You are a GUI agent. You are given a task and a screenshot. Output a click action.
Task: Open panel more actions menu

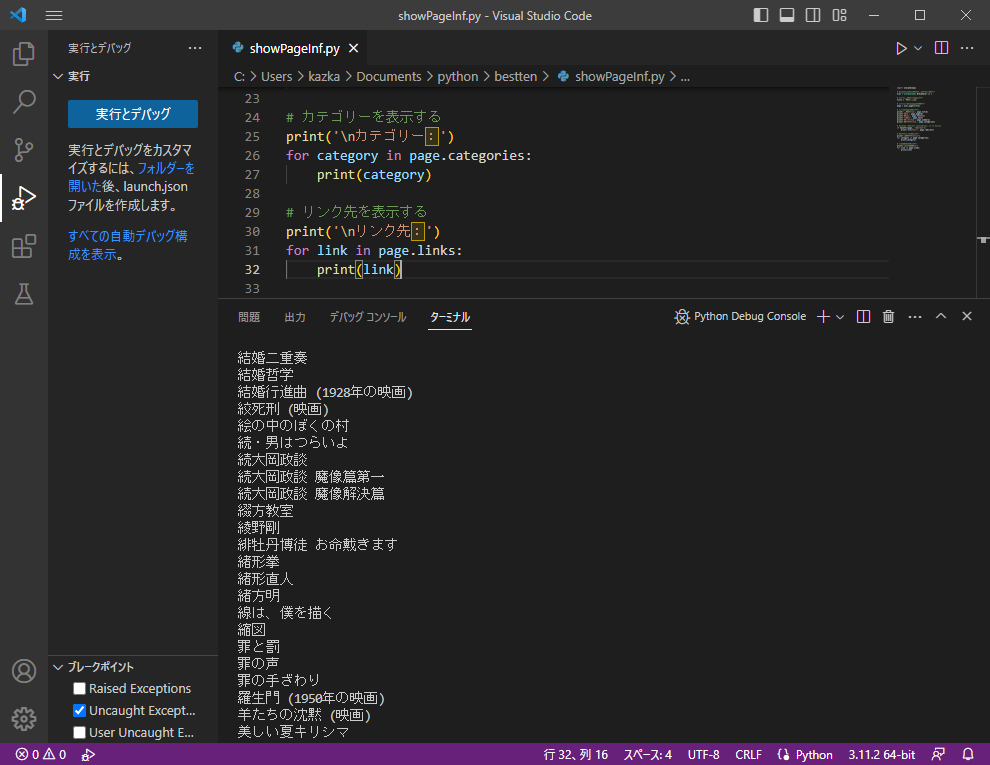pos(915,316)
